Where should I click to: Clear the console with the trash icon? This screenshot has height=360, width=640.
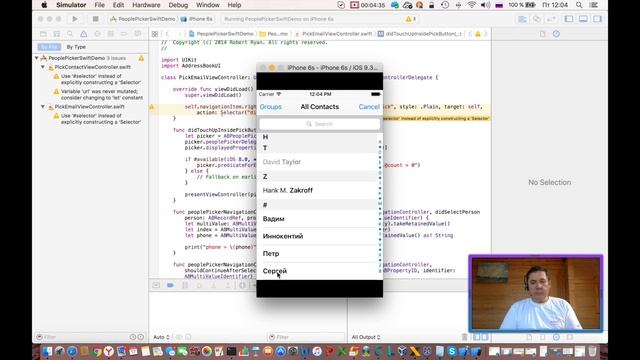coord(464,337)
